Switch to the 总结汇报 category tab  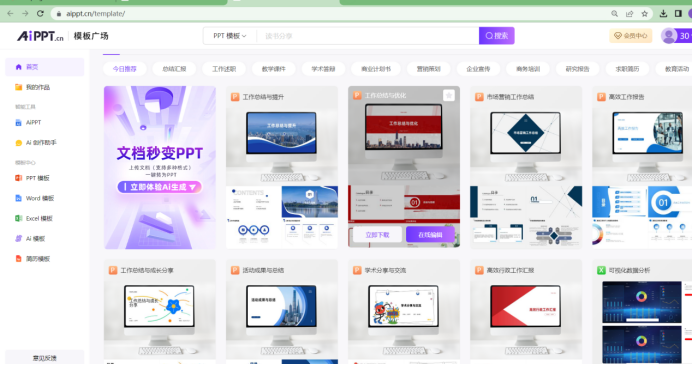click(174, 69)
